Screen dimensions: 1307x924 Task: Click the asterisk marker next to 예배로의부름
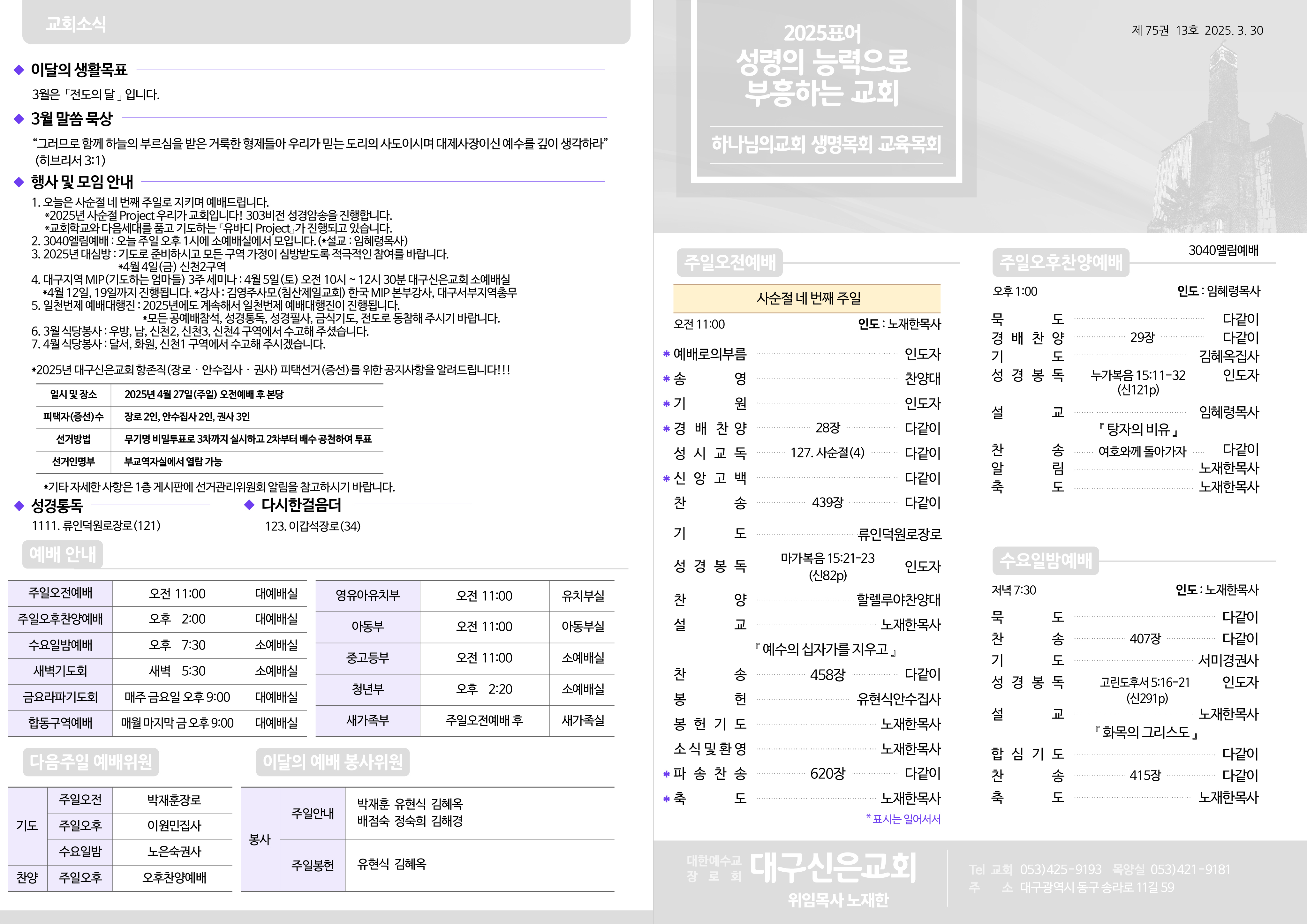pos(666,355)
